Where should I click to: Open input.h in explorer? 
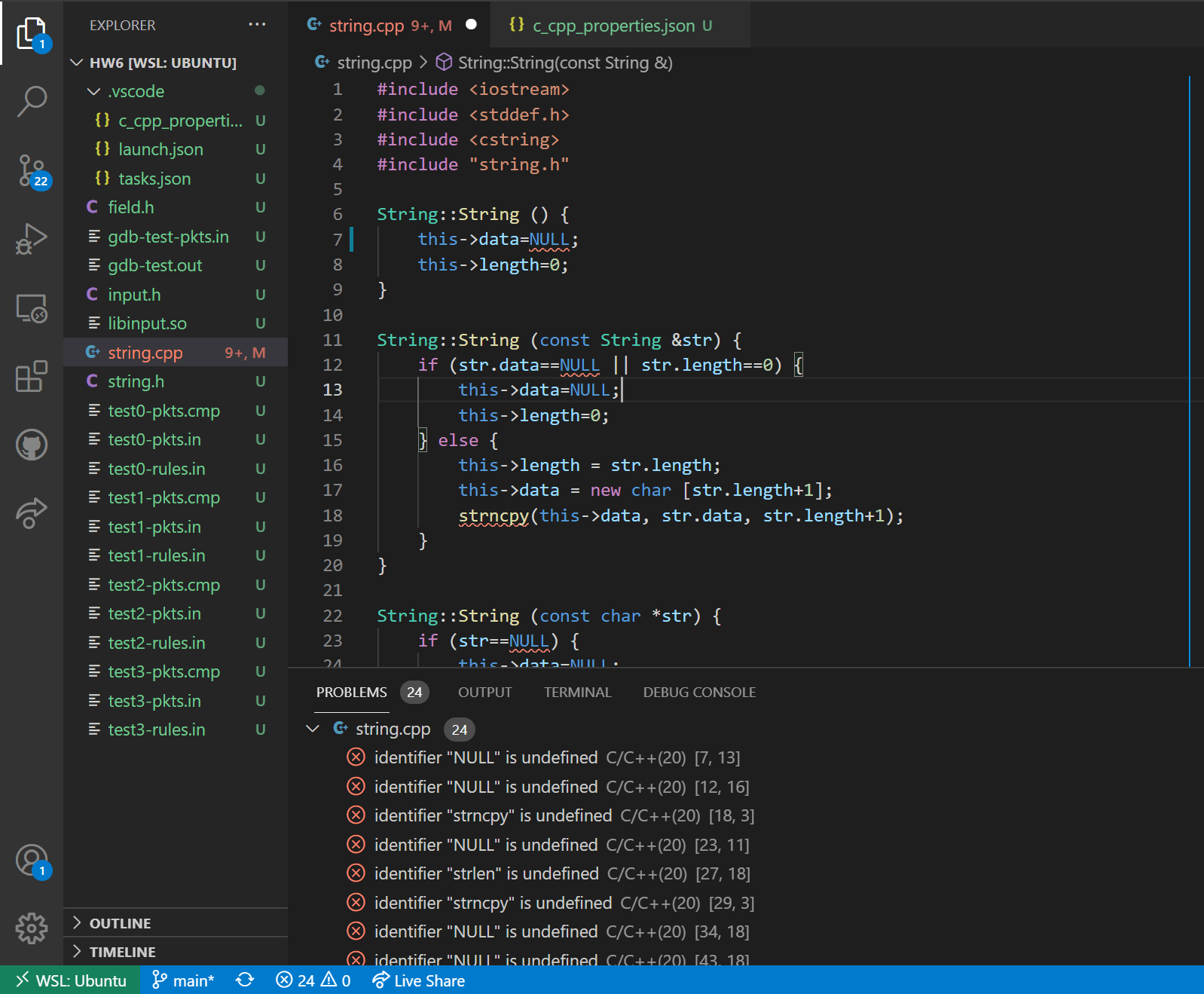(176, 295)
